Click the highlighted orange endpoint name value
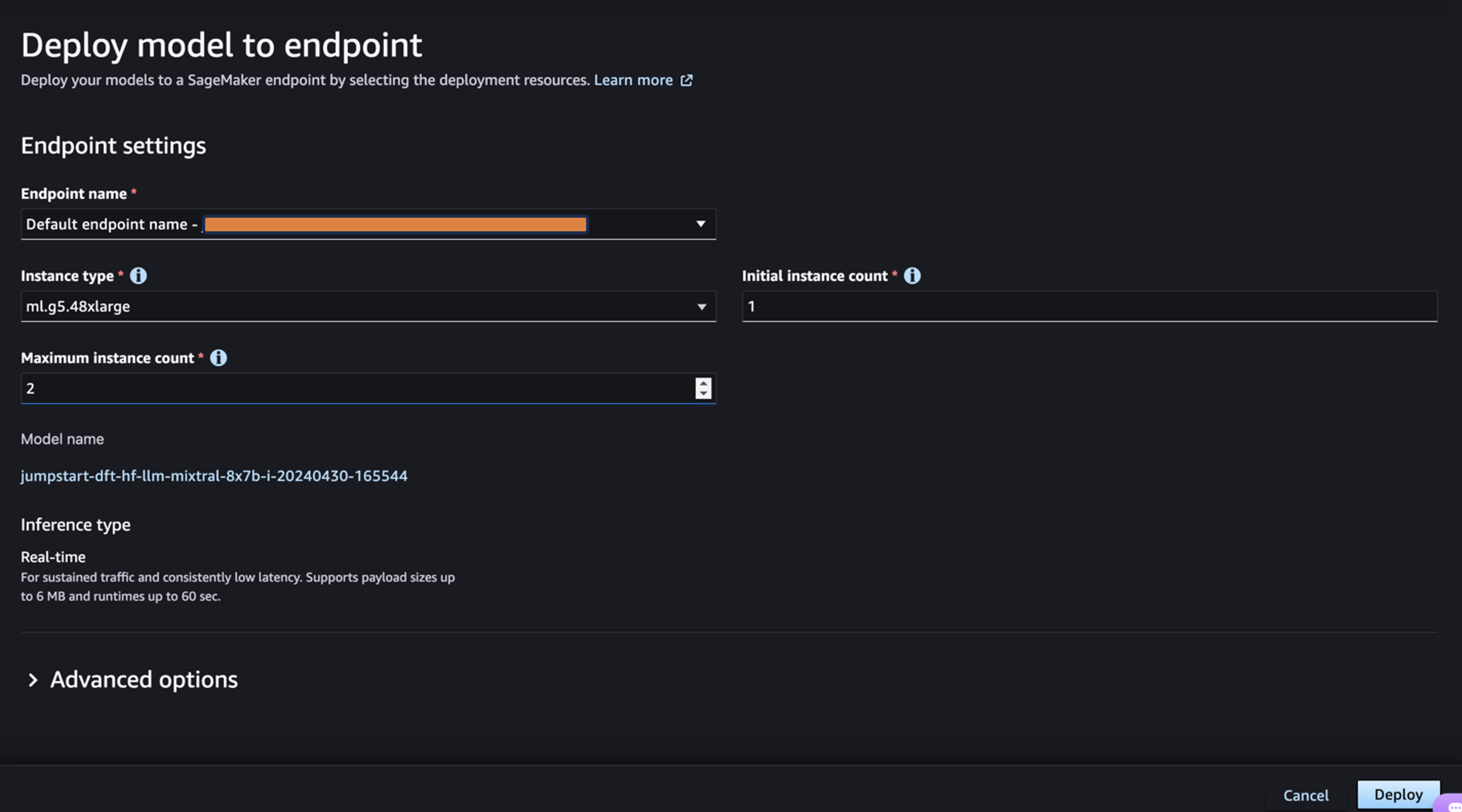 395,225
